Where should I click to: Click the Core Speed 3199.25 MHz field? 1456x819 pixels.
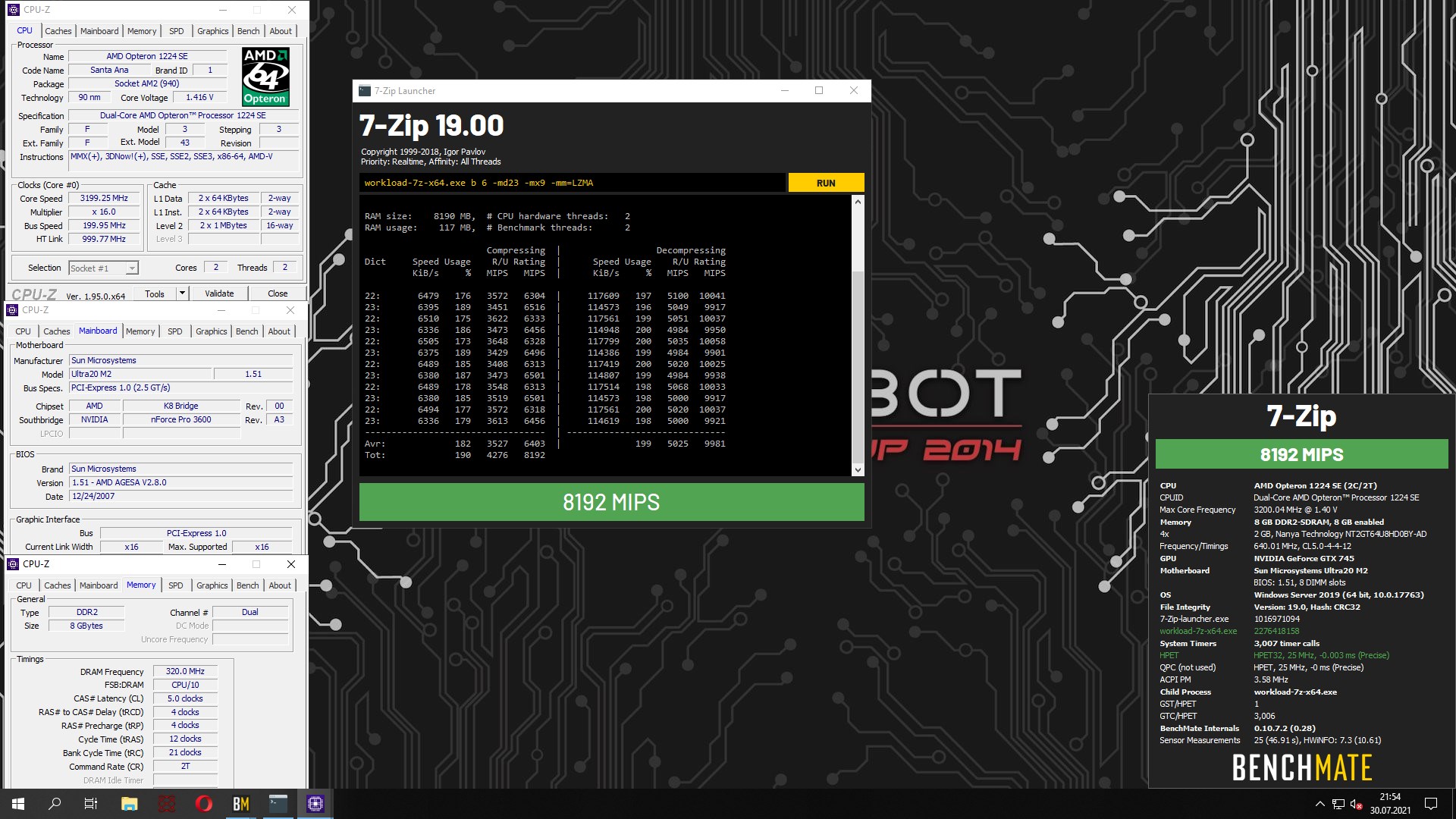(104, 198)
